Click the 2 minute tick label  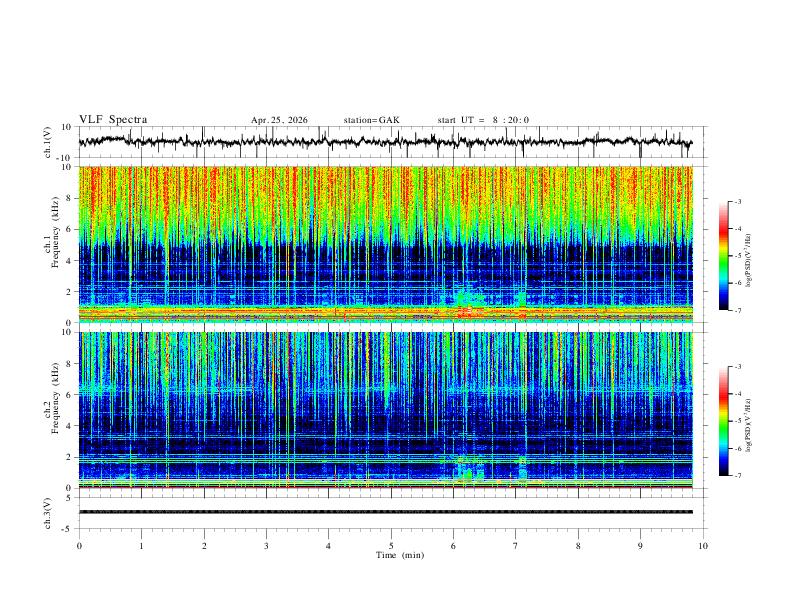tap(204, 546)
